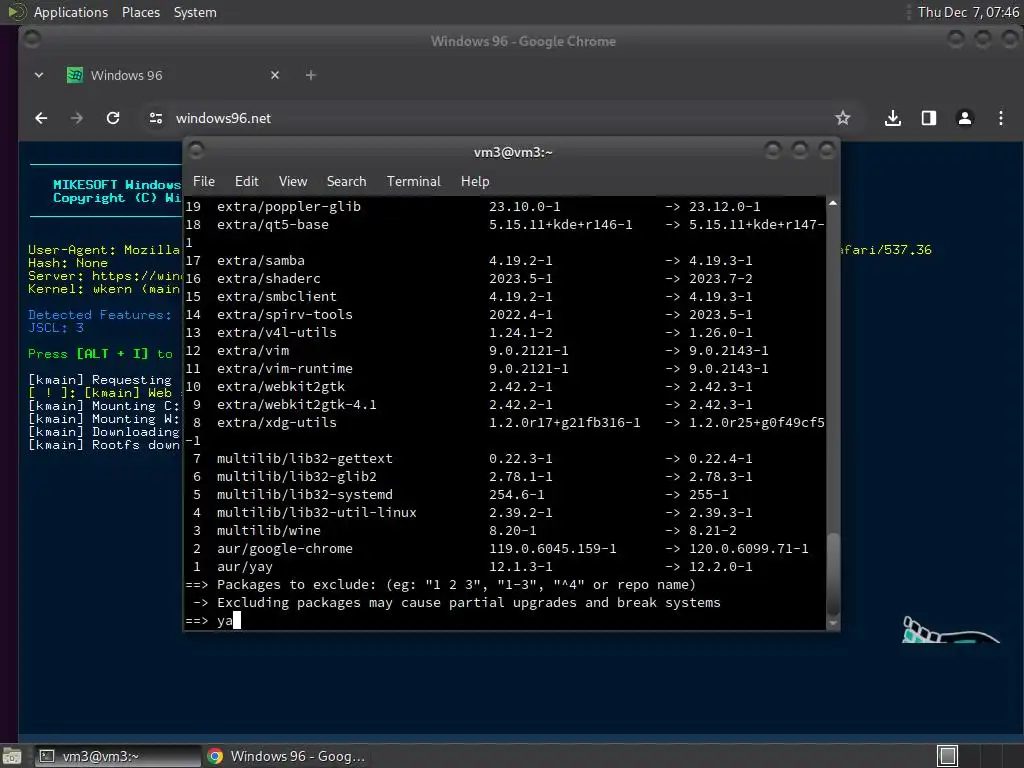Reload the windows96.net page
This screenshot has width=1024, height=768.
[113, 118]
